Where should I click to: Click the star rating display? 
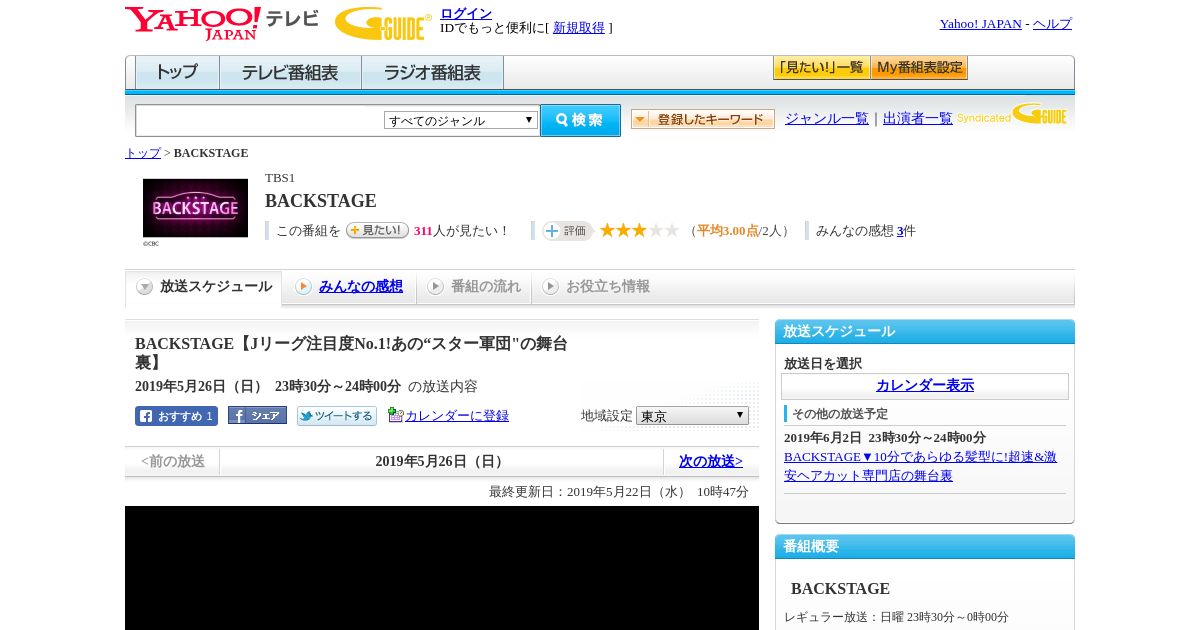(x=639, y=231)
